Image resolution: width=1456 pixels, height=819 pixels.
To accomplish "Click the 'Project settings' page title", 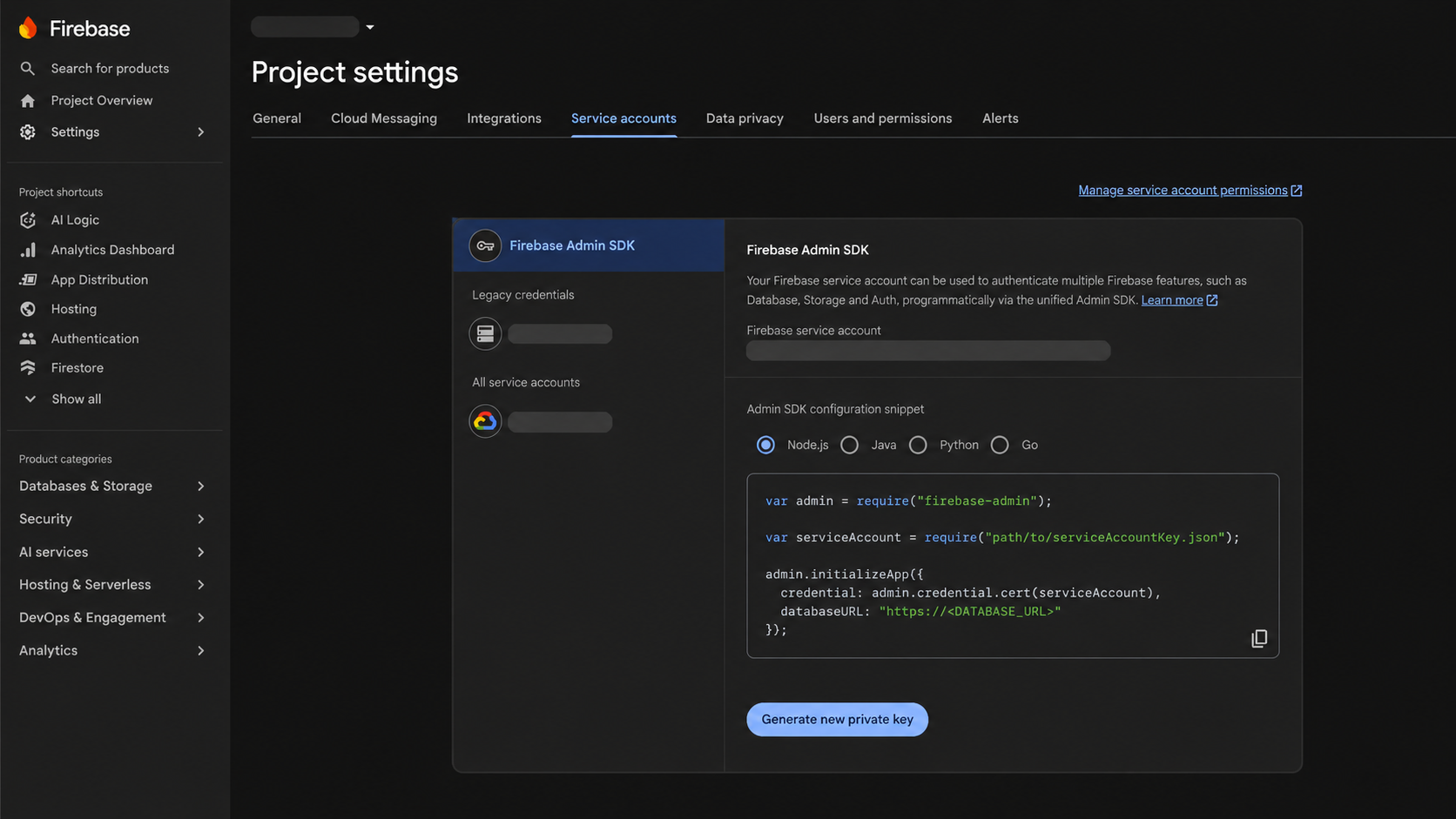I will (354, 72).
